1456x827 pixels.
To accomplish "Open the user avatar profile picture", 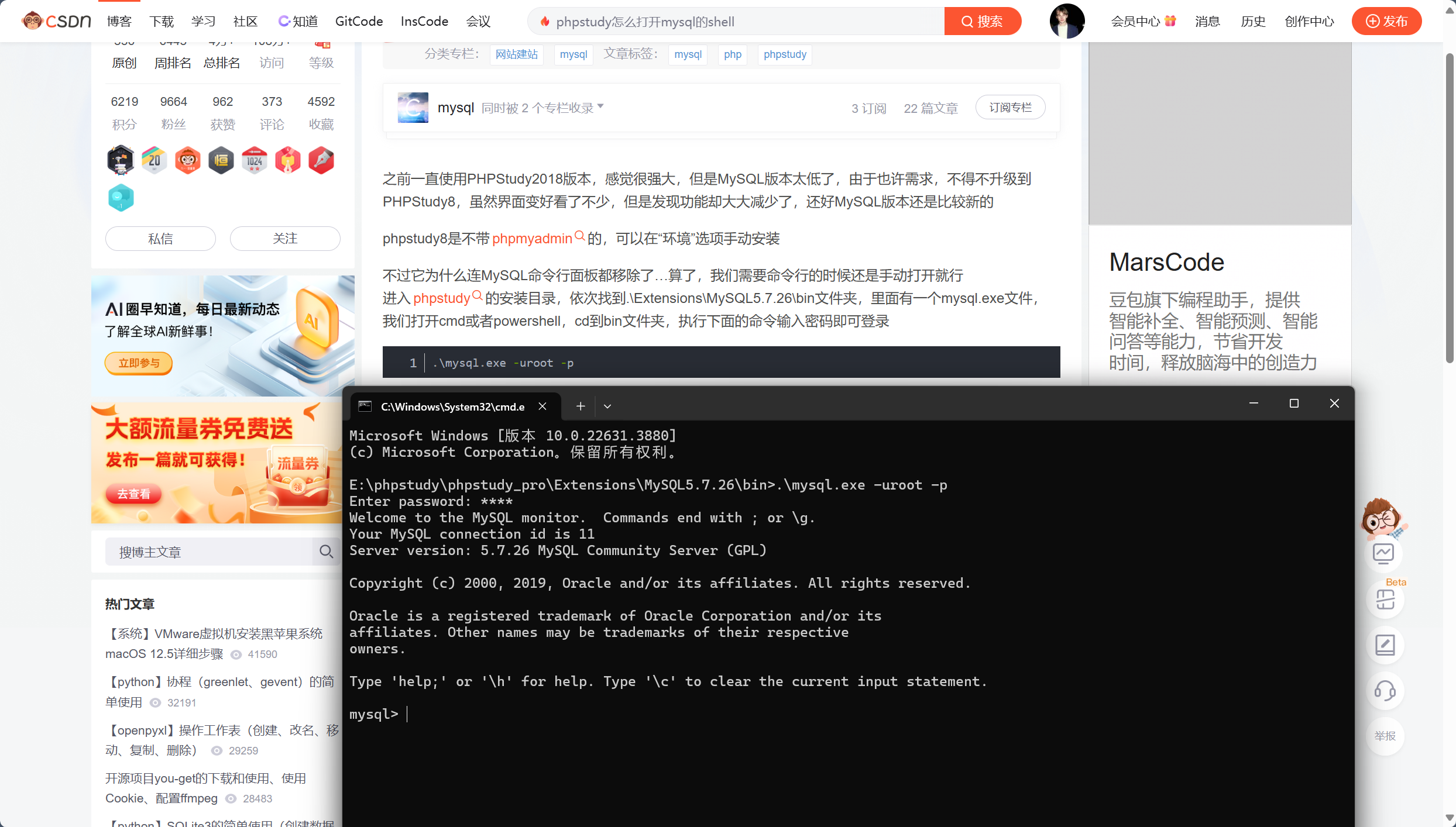I will [1067, 21].
